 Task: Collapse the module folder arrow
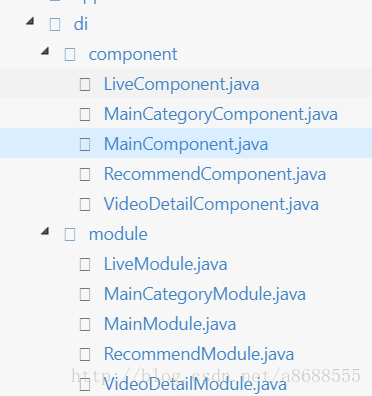click(45, 231)
